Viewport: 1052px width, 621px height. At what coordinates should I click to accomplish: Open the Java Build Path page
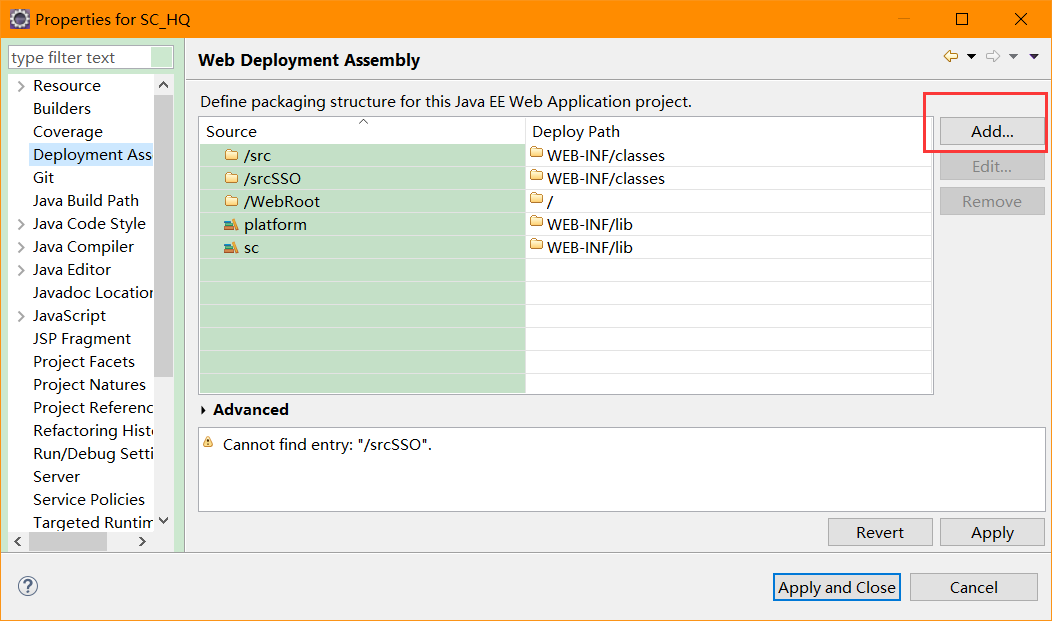(x=86, y=201)
